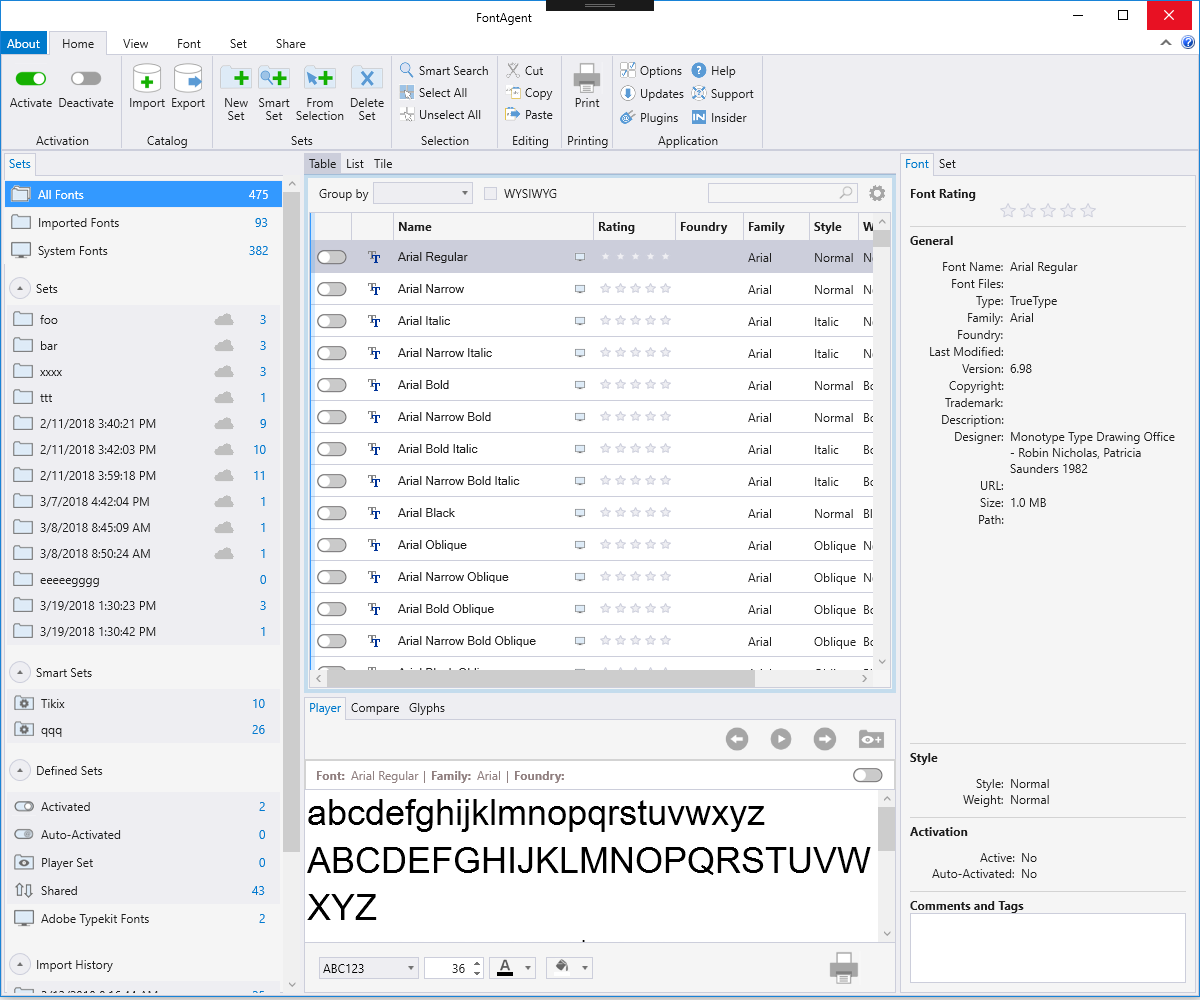Click the green Activate icon

[31, 78]
